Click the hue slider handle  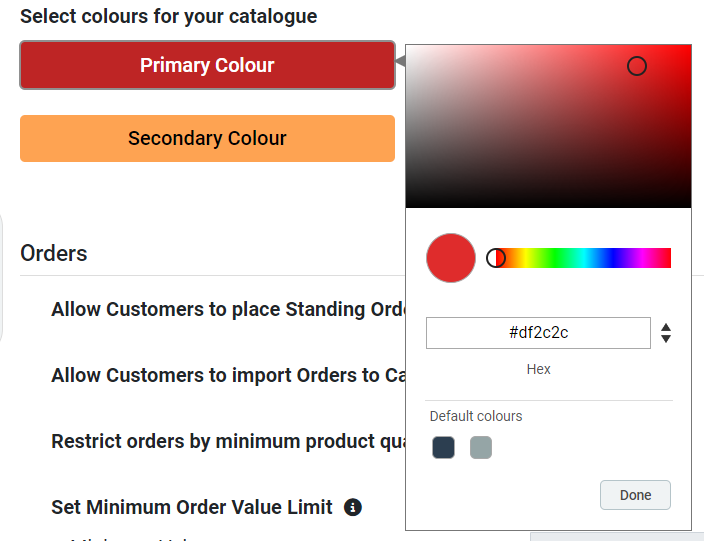pyautogui.click(x=496, y=258)
